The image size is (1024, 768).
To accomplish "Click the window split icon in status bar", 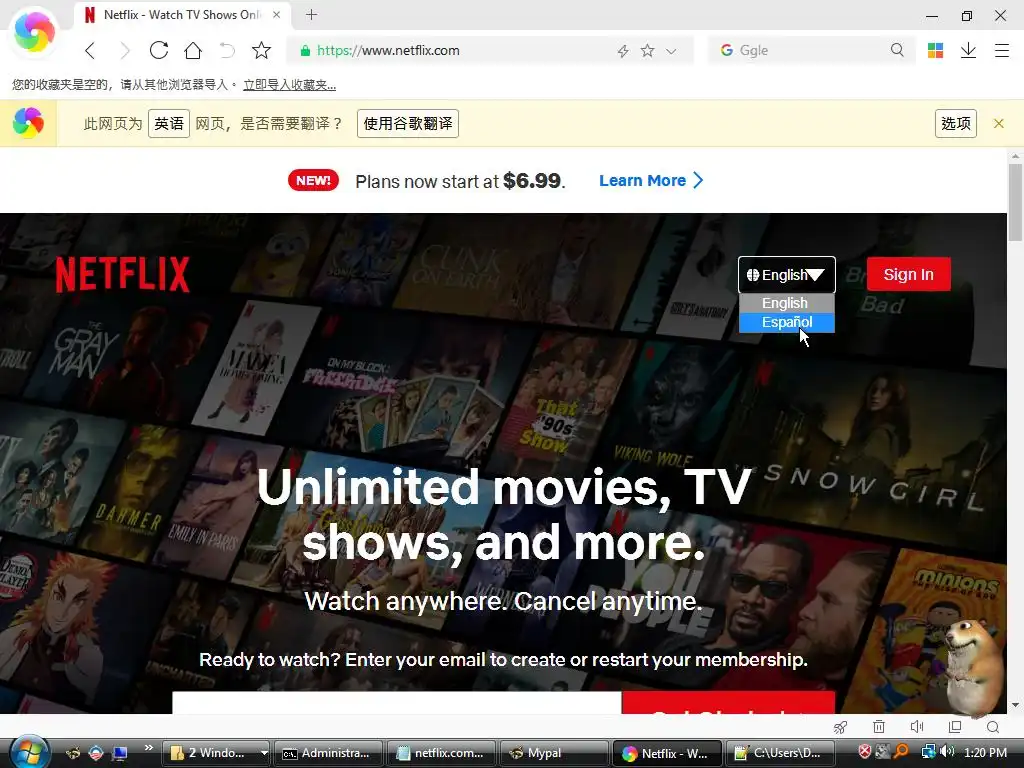I will (955, 727).
